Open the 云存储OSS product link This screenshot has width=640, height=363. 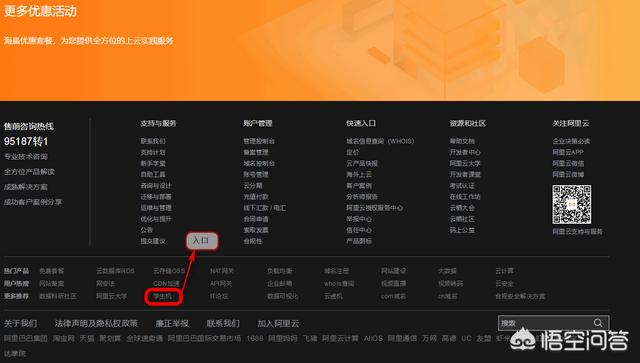click(x=169, y=271)
